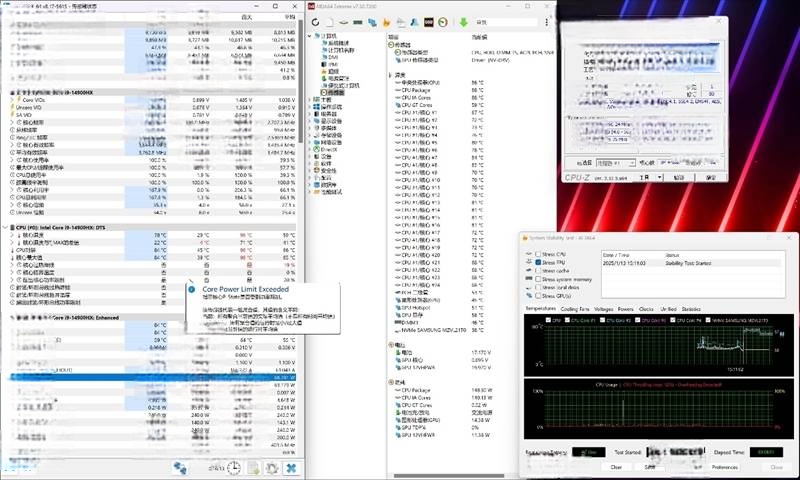This screenshot has width=800, height=480.
Task: Click the AIDA64 monitor diagnostics toolbar icon
Action: tap(401, 22)
